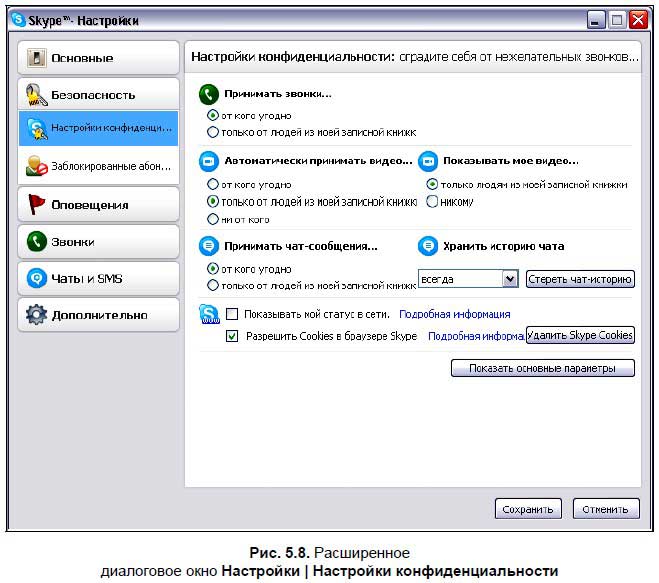
Task: Click the flag icon next to Оповещения
Action: [37, 205]
